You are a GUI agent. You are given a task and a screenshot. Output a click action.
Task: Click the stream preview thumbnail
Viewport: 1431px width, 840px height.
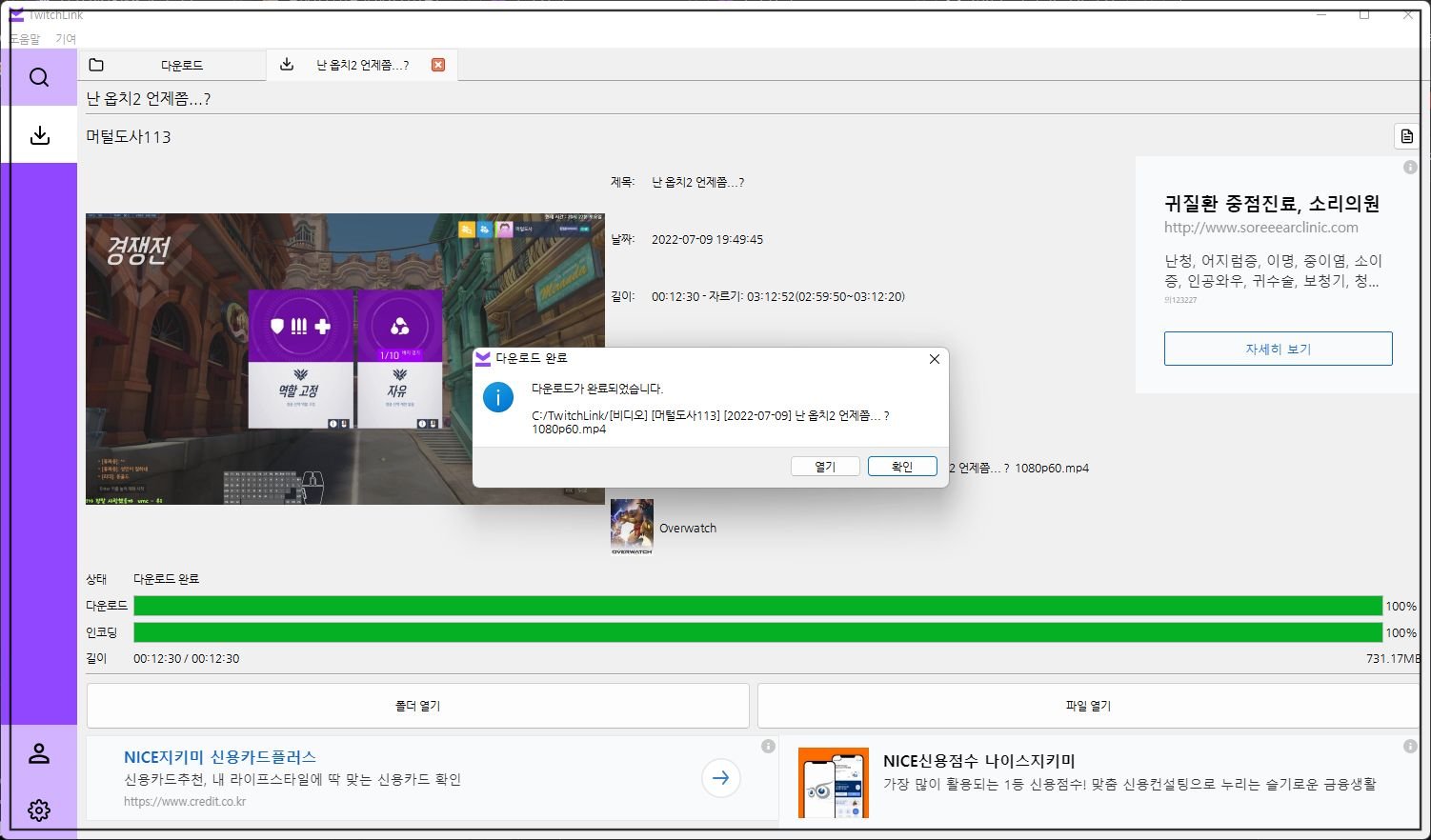coord(345,359)
